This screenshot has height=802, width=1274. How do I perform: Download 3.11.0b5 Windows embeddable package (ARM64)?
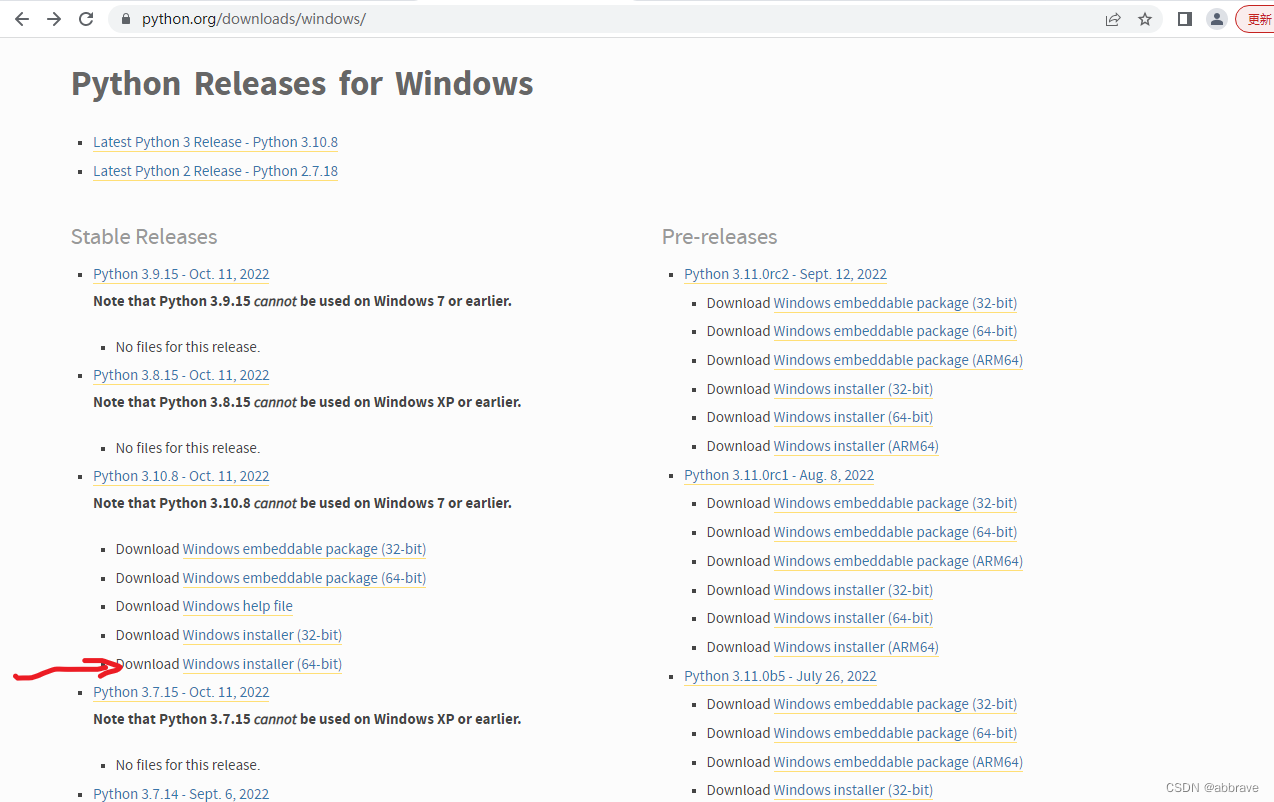(x=898, y=762)
